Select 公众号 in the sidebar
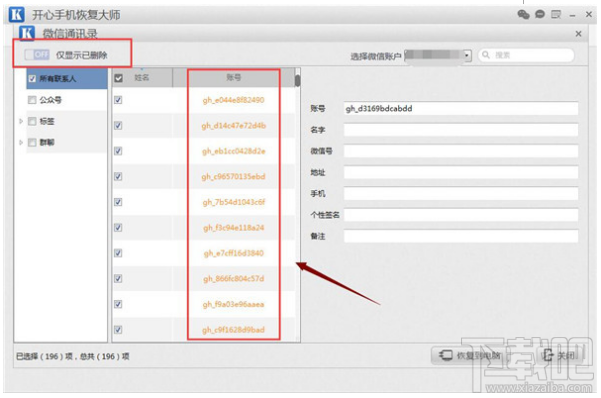Viewport: 601px width, 398px height. (50, 100)
